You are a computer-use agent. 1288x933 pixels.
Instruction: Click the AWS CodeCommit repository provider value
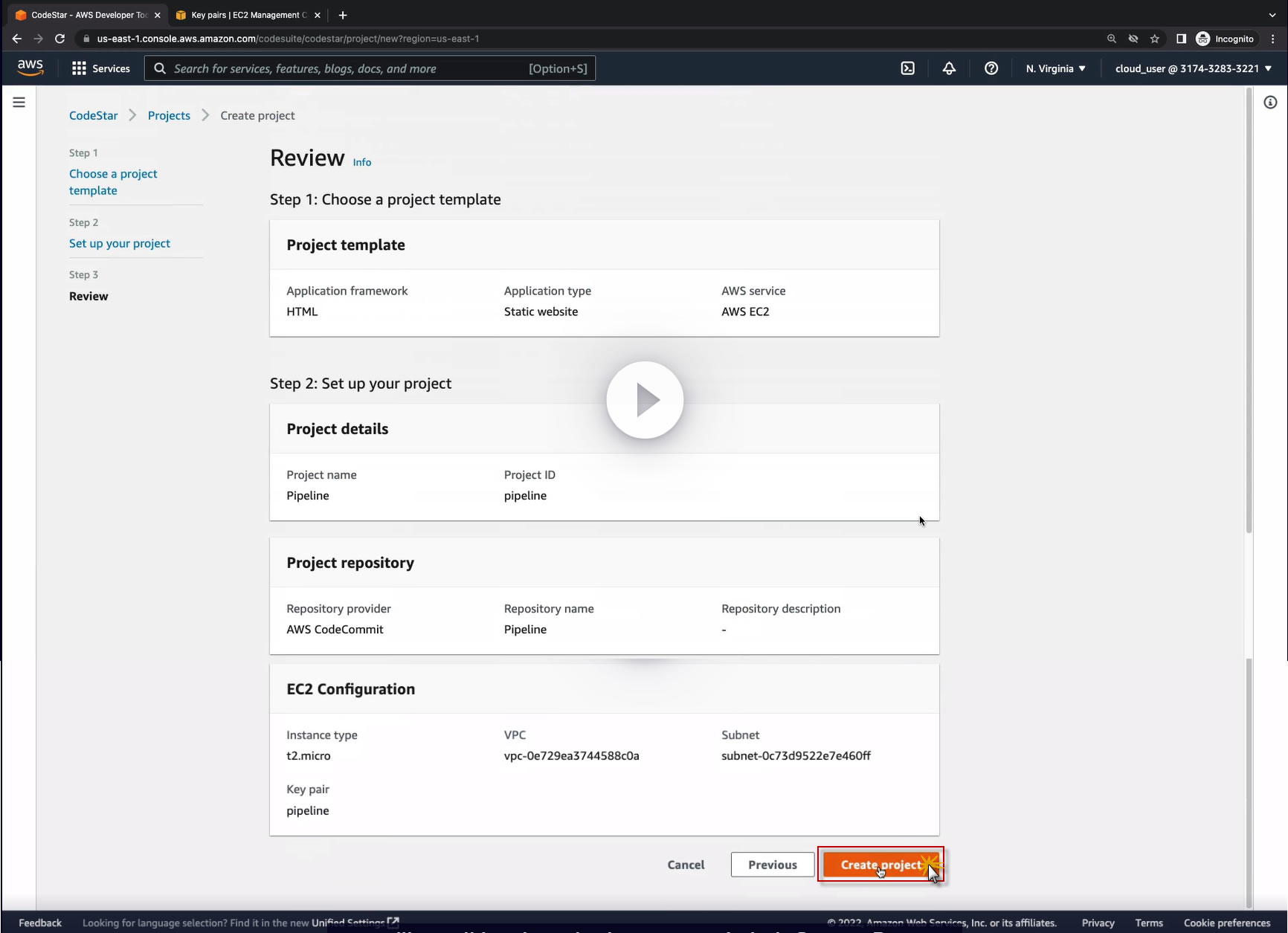(335, 629)
